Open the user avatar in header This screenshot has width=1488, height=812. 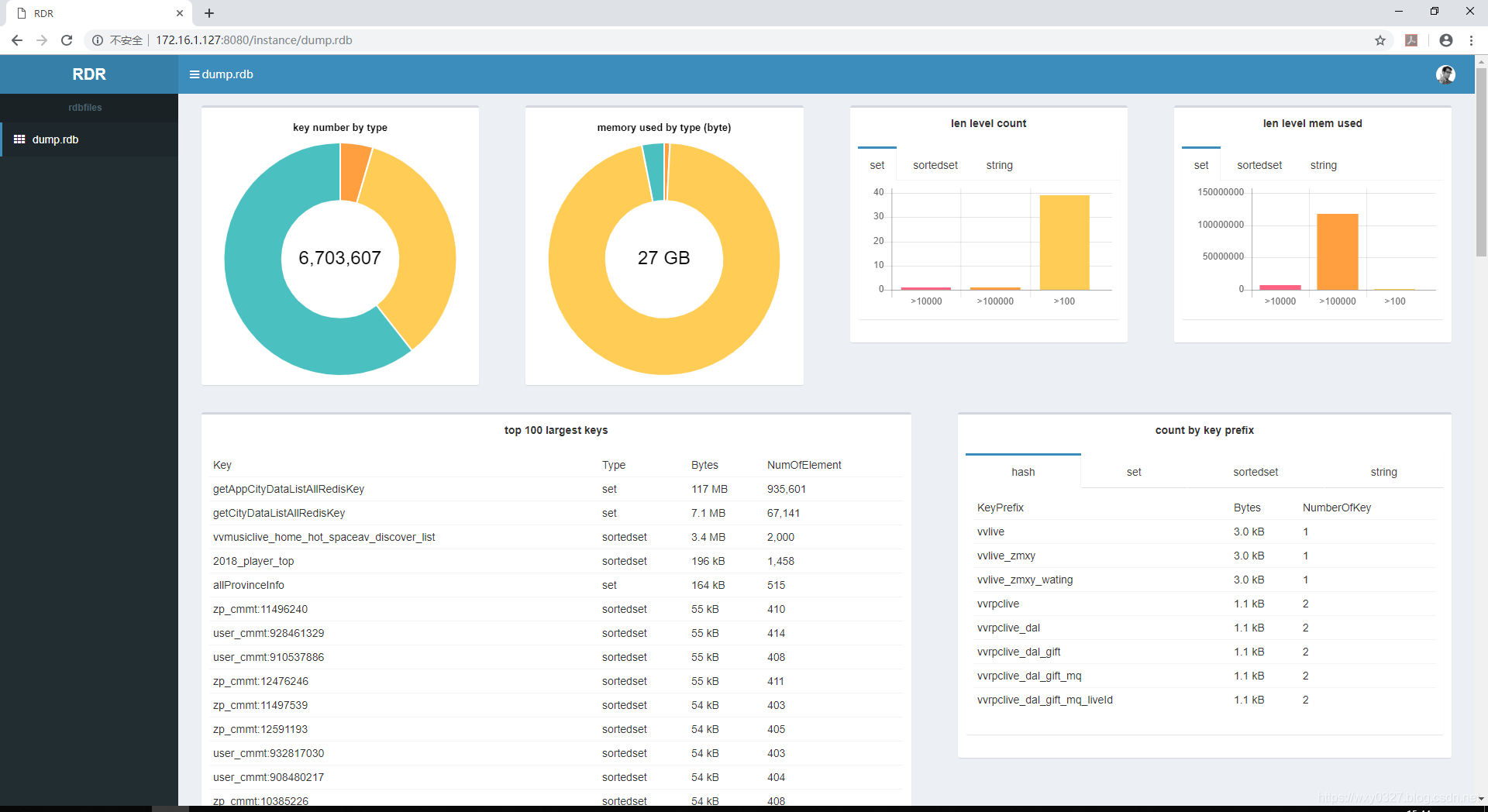pos(1445,74)
